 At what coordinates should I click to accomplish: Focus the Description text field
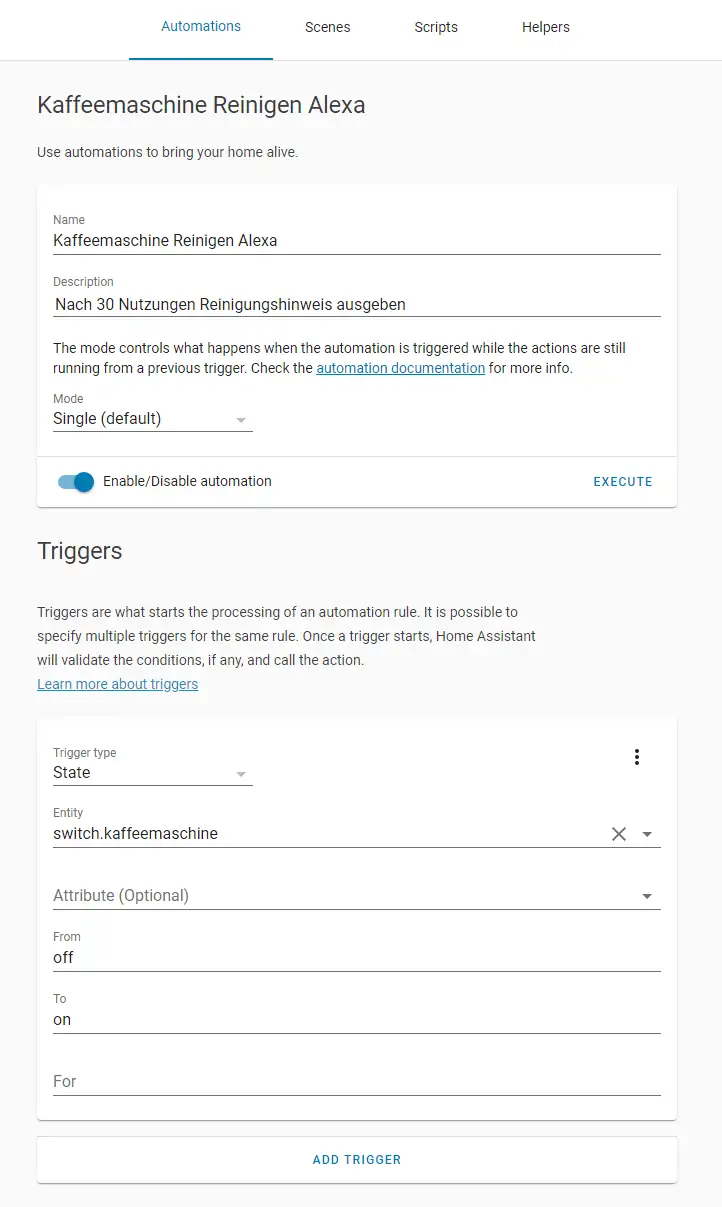pyautogui.click(x=356, y=304)
